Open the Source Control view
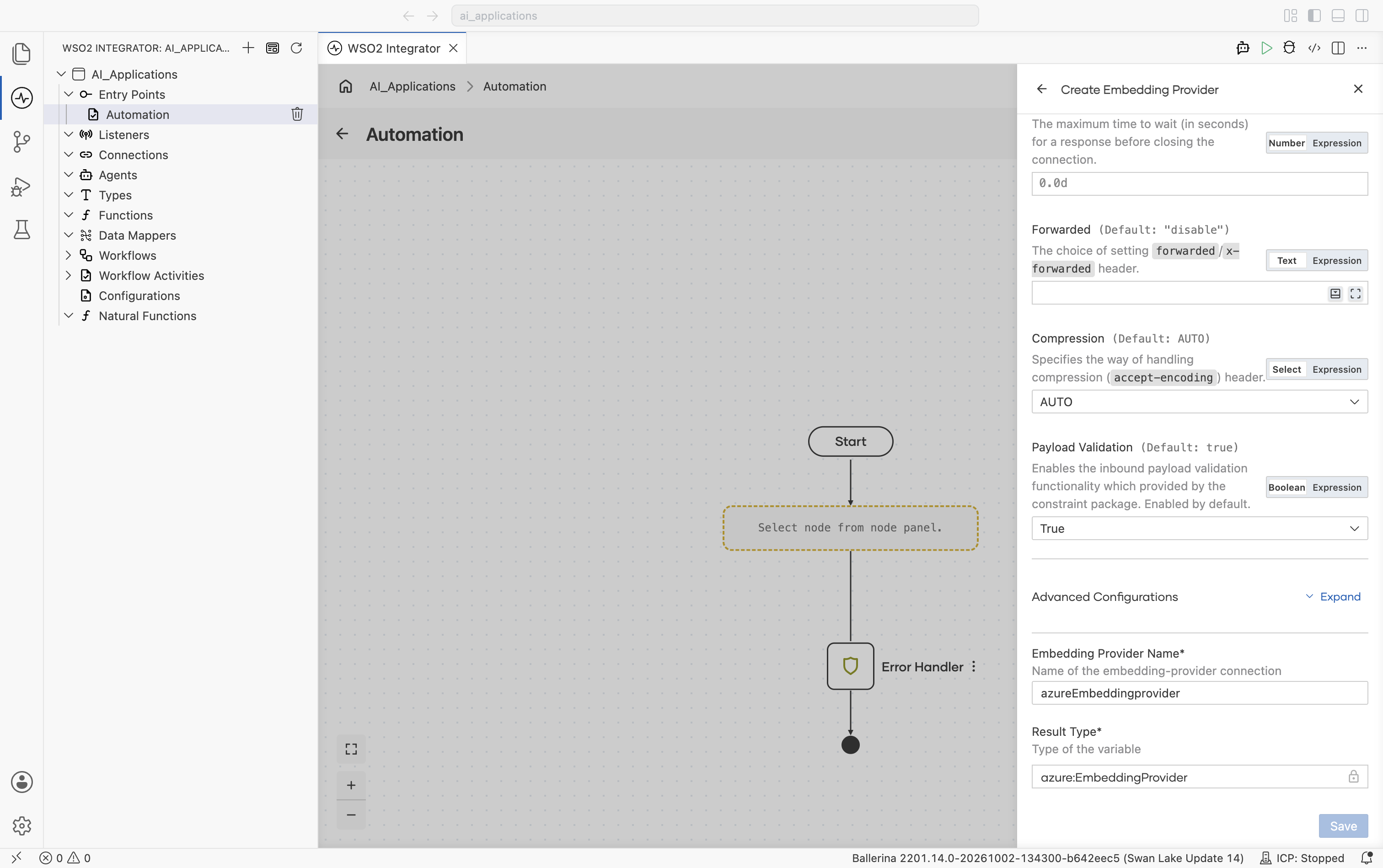The height and width of the screenshot is (868, 1383). (x=22, y=142)
